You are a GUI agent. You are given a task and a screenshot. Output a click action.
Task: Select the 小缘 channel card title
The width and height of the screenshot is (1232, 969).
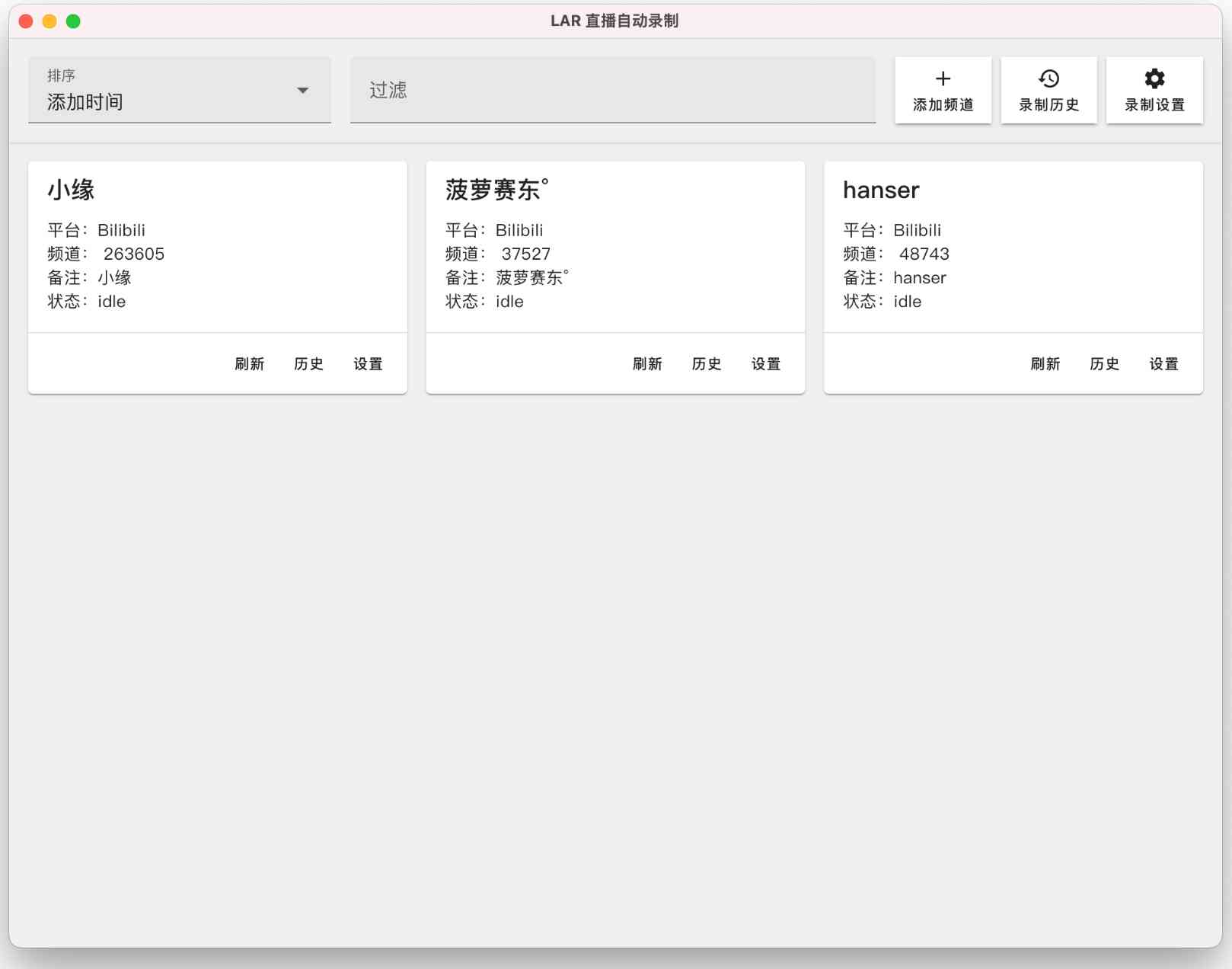[x=71, y=190]
